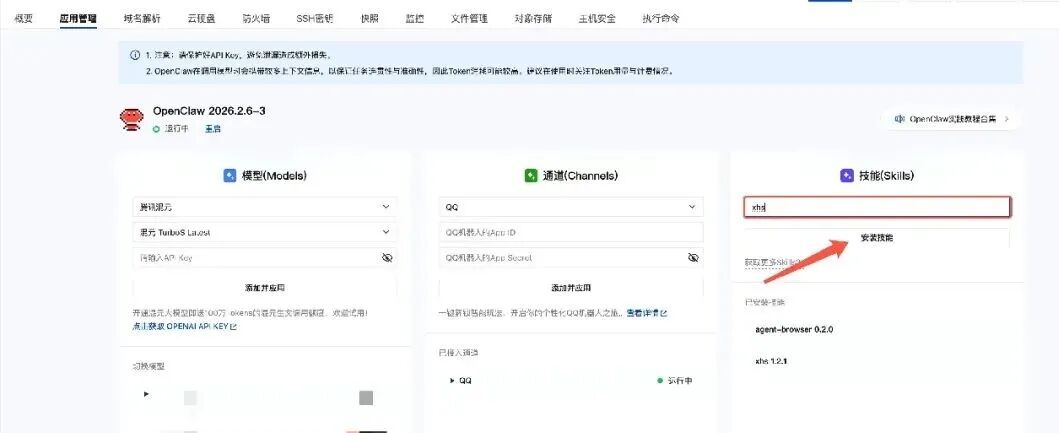Click 运行中 status of QQ channel

(x=680, y=381)
